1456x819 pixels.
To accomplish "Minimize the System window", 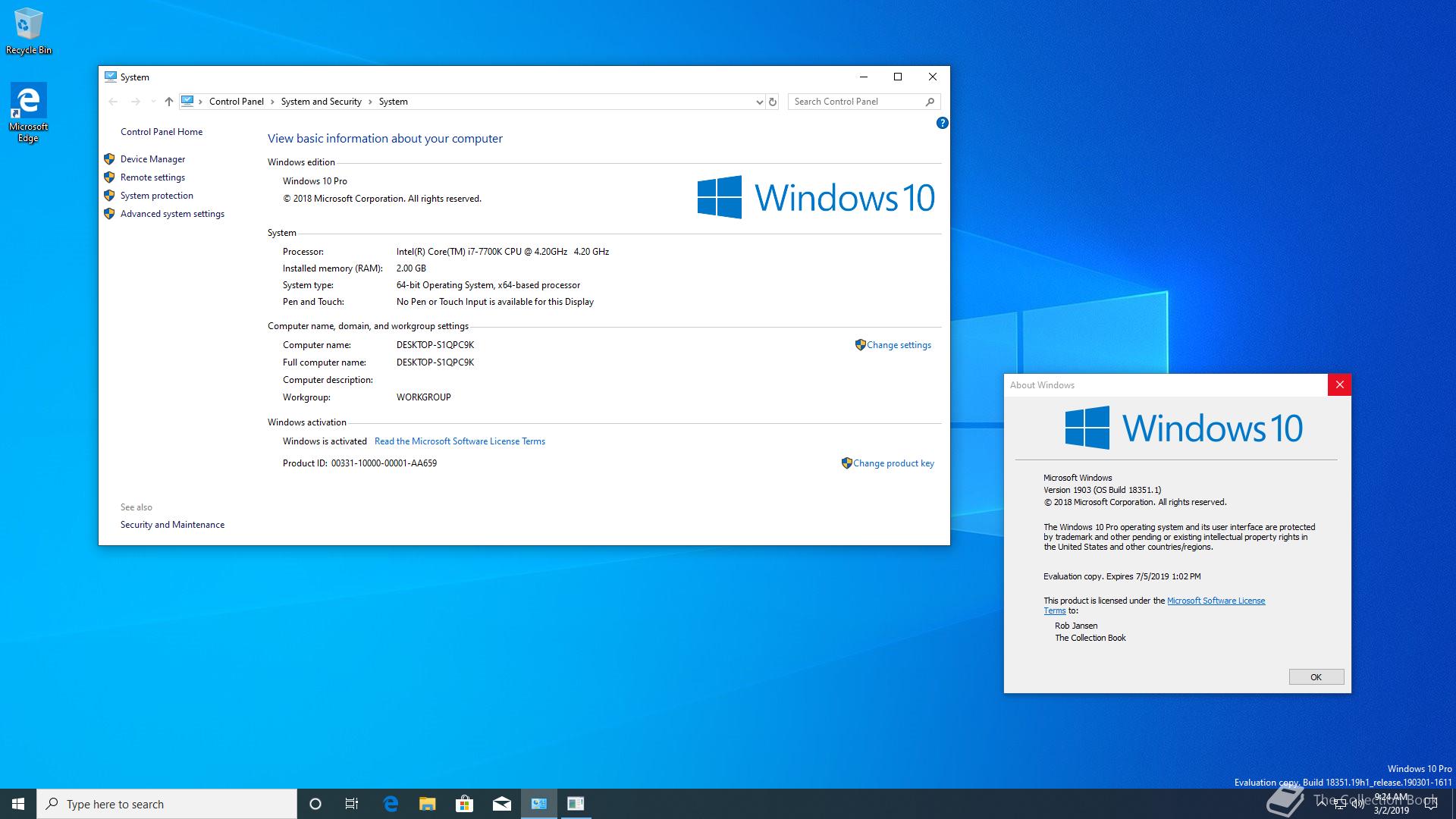I will 863,77.
